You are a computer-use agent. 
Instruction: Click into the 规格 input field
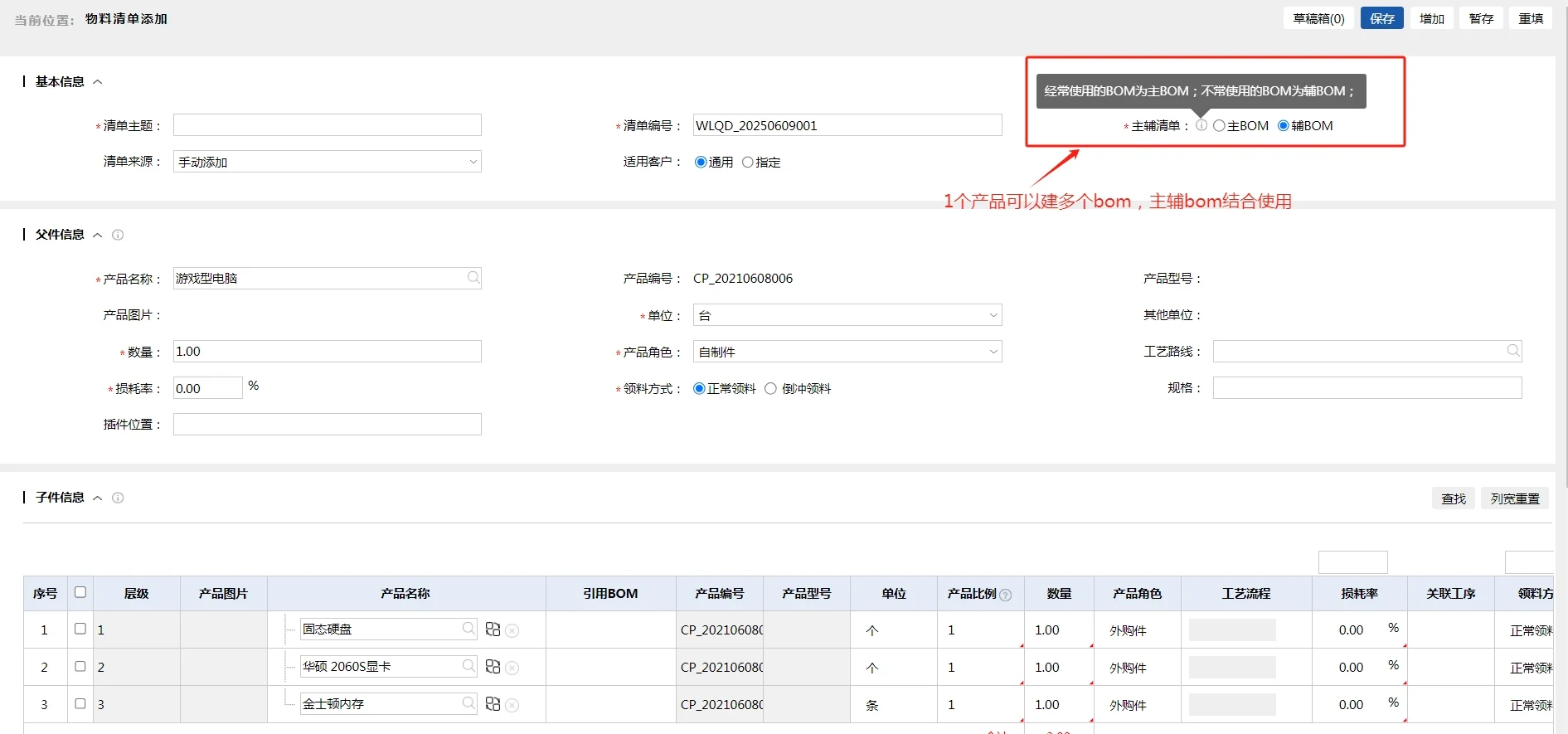tap(1367, 388)
